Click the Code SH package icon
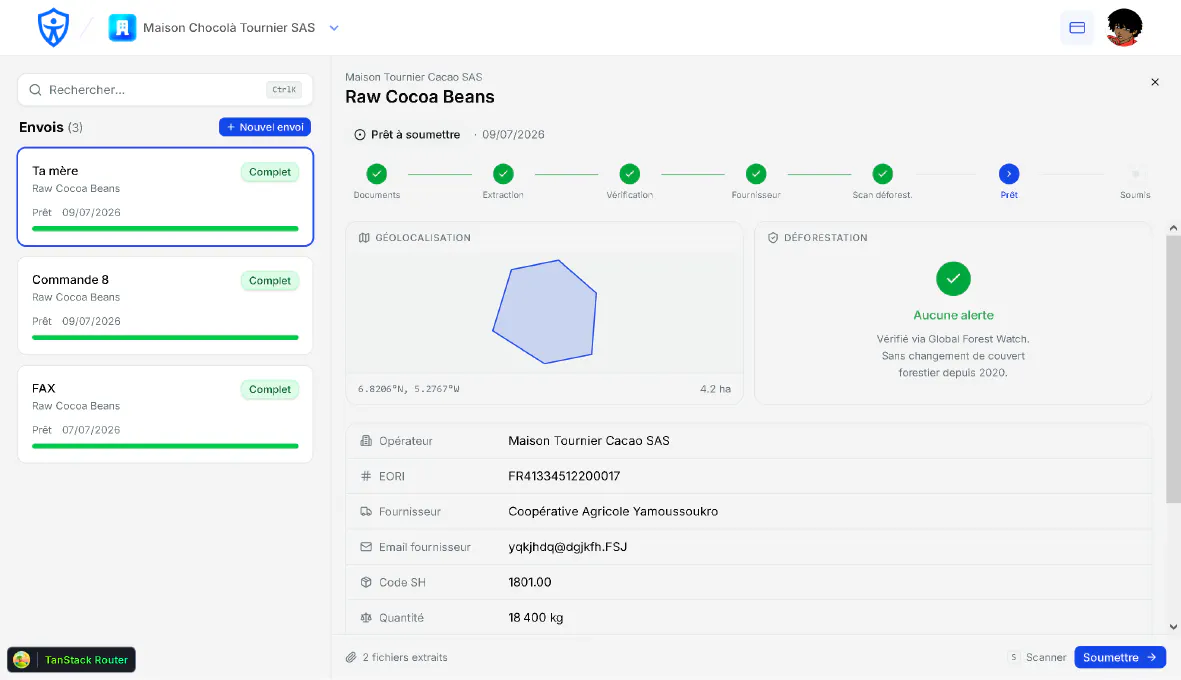This screenshot has height=680, width=1181. pos(366,582)
